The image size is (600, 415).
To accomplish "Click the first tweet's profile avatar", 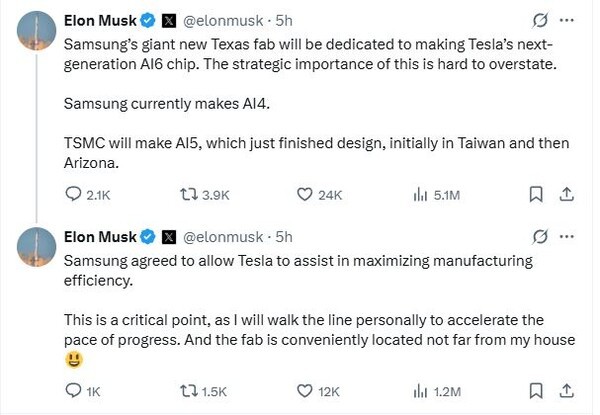I will coord(37,33).
